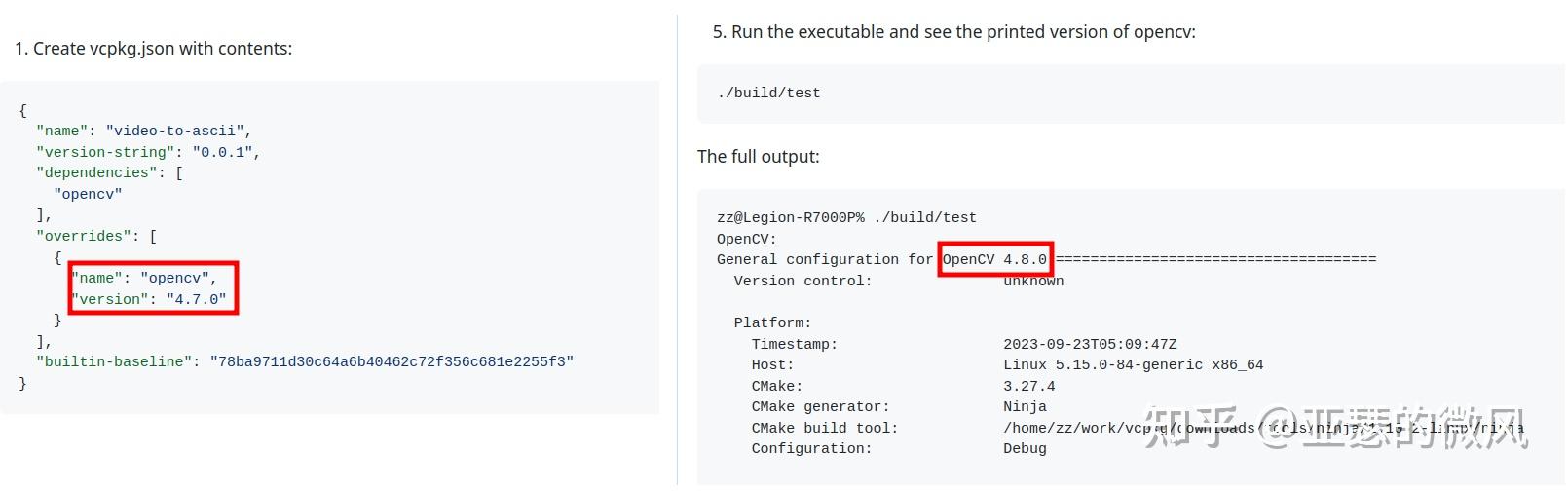Click the Configuration value 'Debug'
This screenshot has height=492, width=1568.
point(1025,448)
